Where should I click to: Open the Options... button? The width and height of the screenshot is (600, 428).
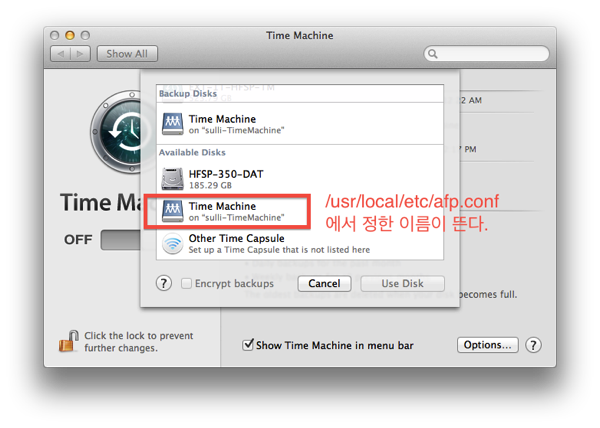[x=488, y=345]
